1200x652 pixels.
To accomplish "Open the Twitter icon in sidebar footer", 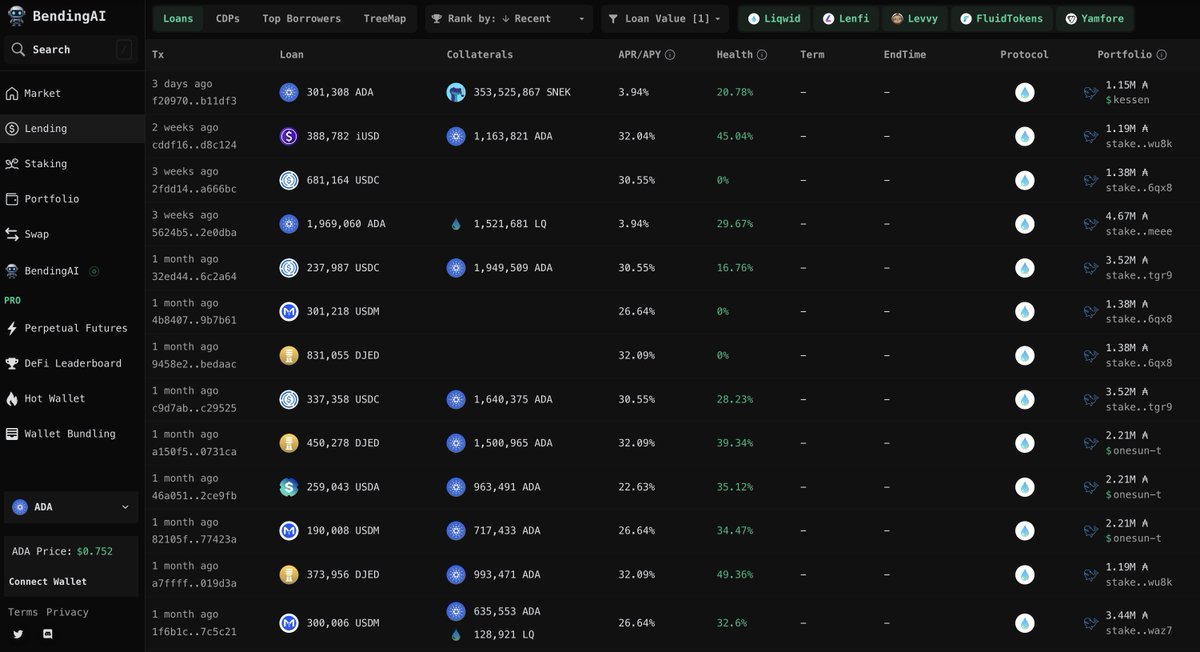I will click(x=18, y=634).
